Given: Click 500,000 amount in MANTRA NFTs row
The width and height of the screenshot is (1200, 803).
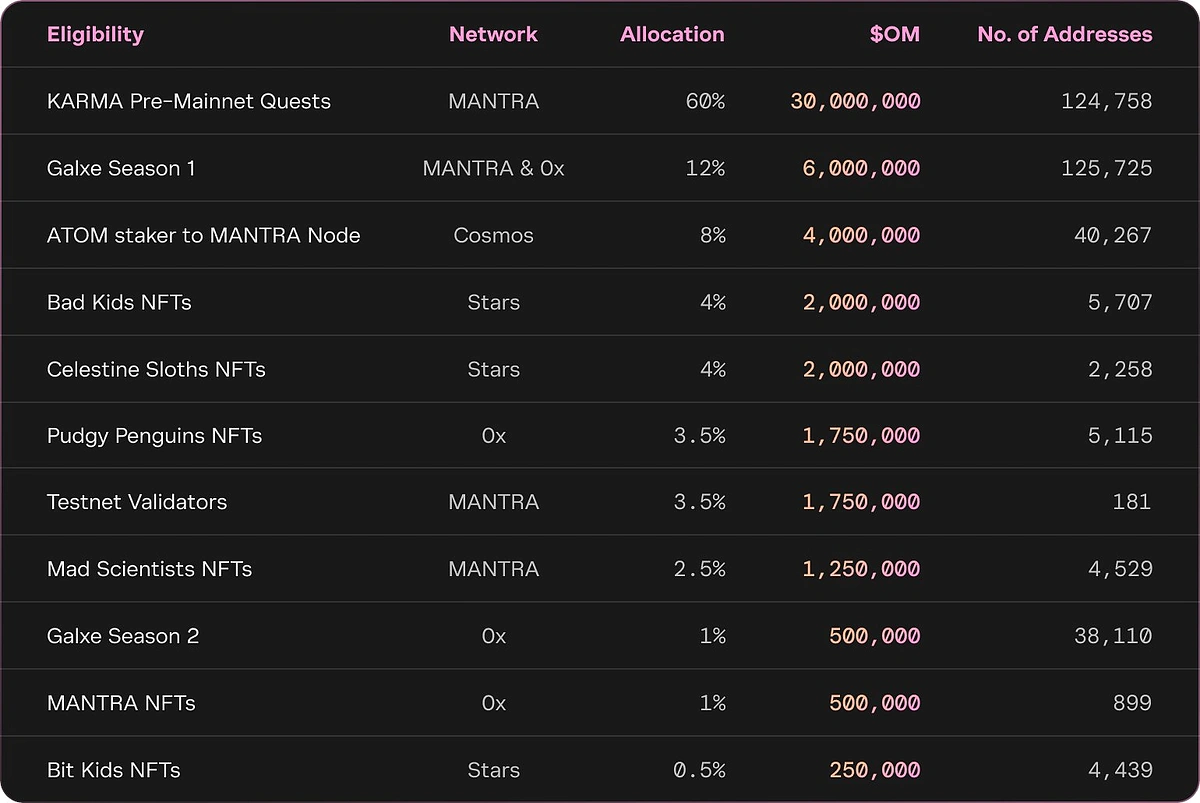Looking at the screenshot, I should (x=875, y=703).
